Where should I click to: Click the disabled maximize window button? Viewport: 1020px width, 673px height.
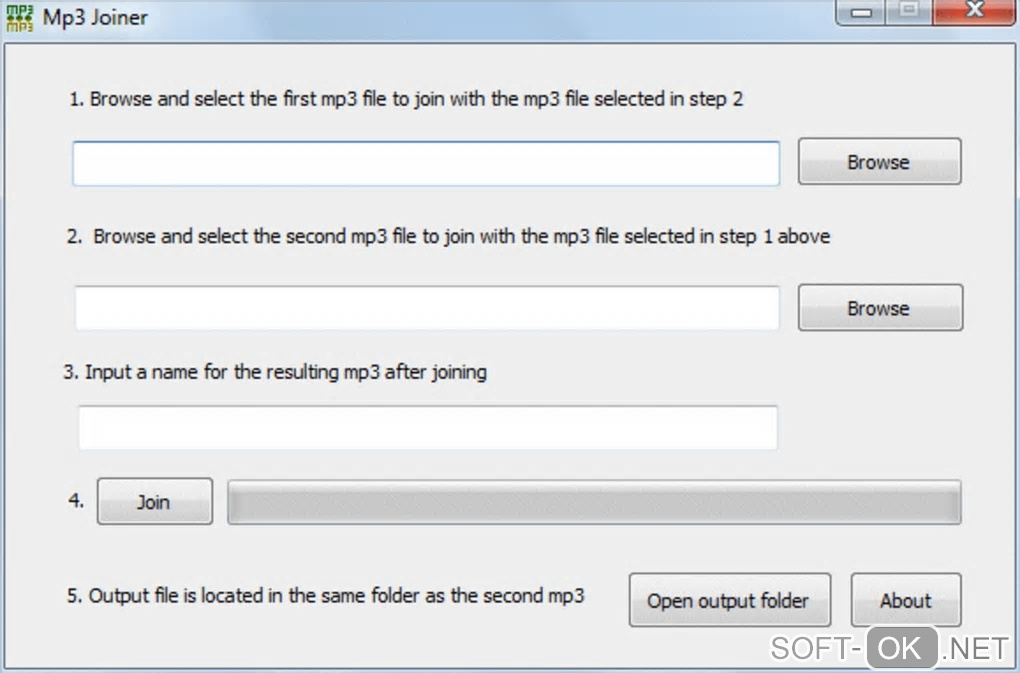(x=909, y=12)
